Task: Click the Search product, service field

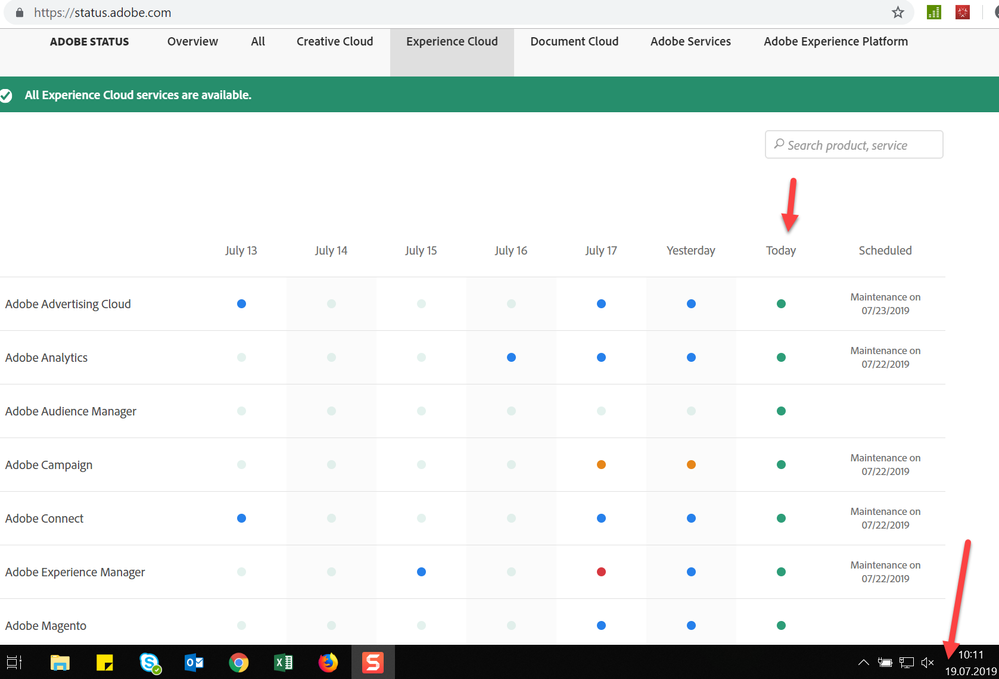Action: (x=854, y=145)
